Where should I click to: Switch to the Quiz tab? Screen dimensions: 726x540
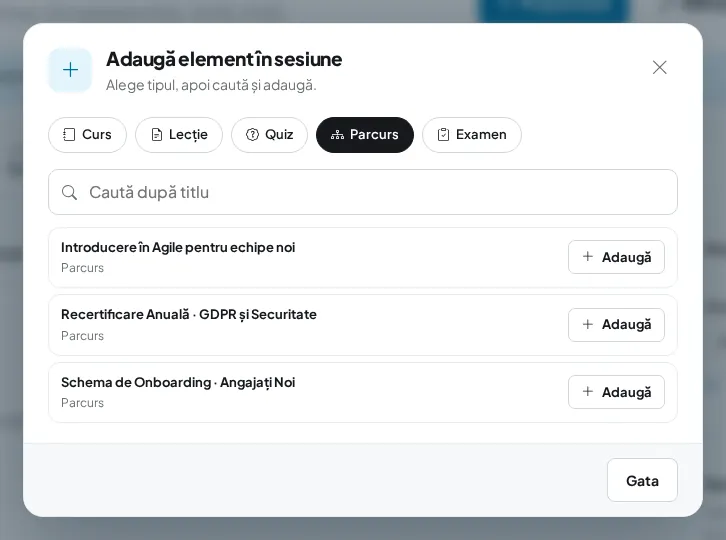(x=269, y=135)
